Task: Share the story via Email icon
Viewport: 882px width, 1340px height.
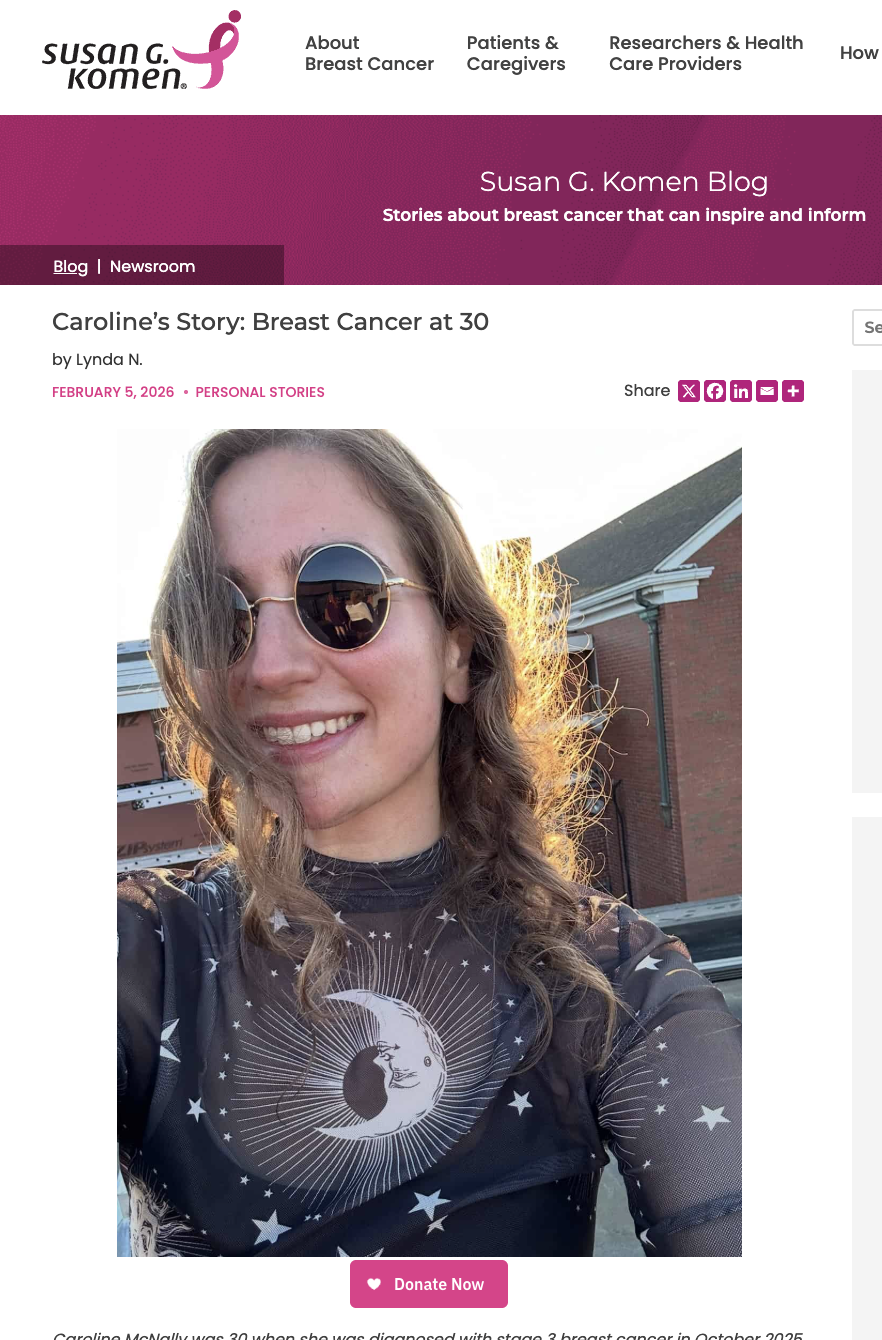Action: (x=767, y=391)
